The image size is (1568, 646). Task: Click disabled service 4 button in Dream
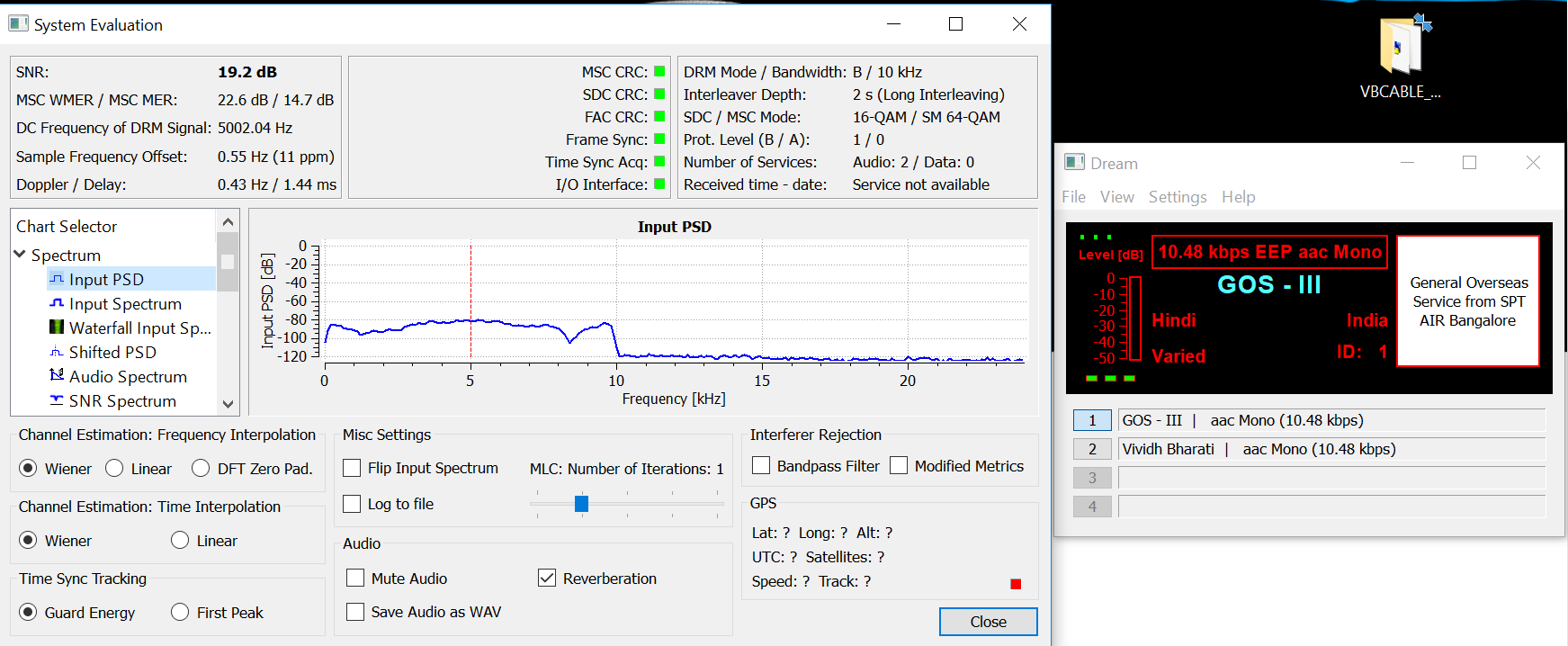1092,507
